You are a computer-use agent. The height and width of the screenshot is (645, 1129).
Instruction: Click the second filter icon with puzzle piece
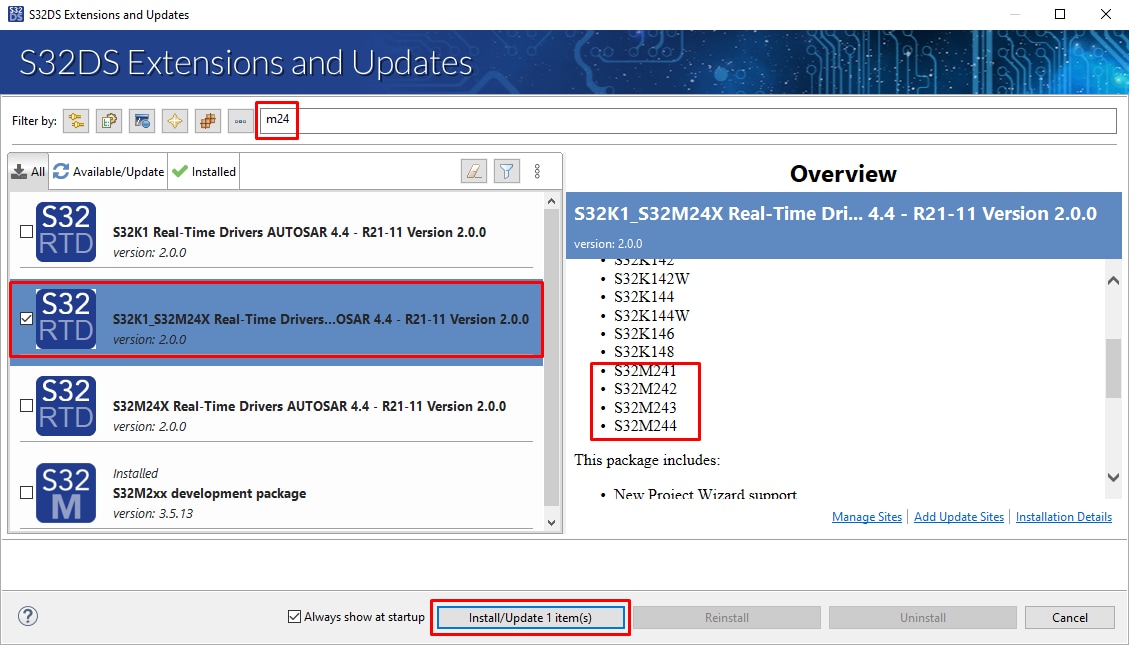pos(109,121)
